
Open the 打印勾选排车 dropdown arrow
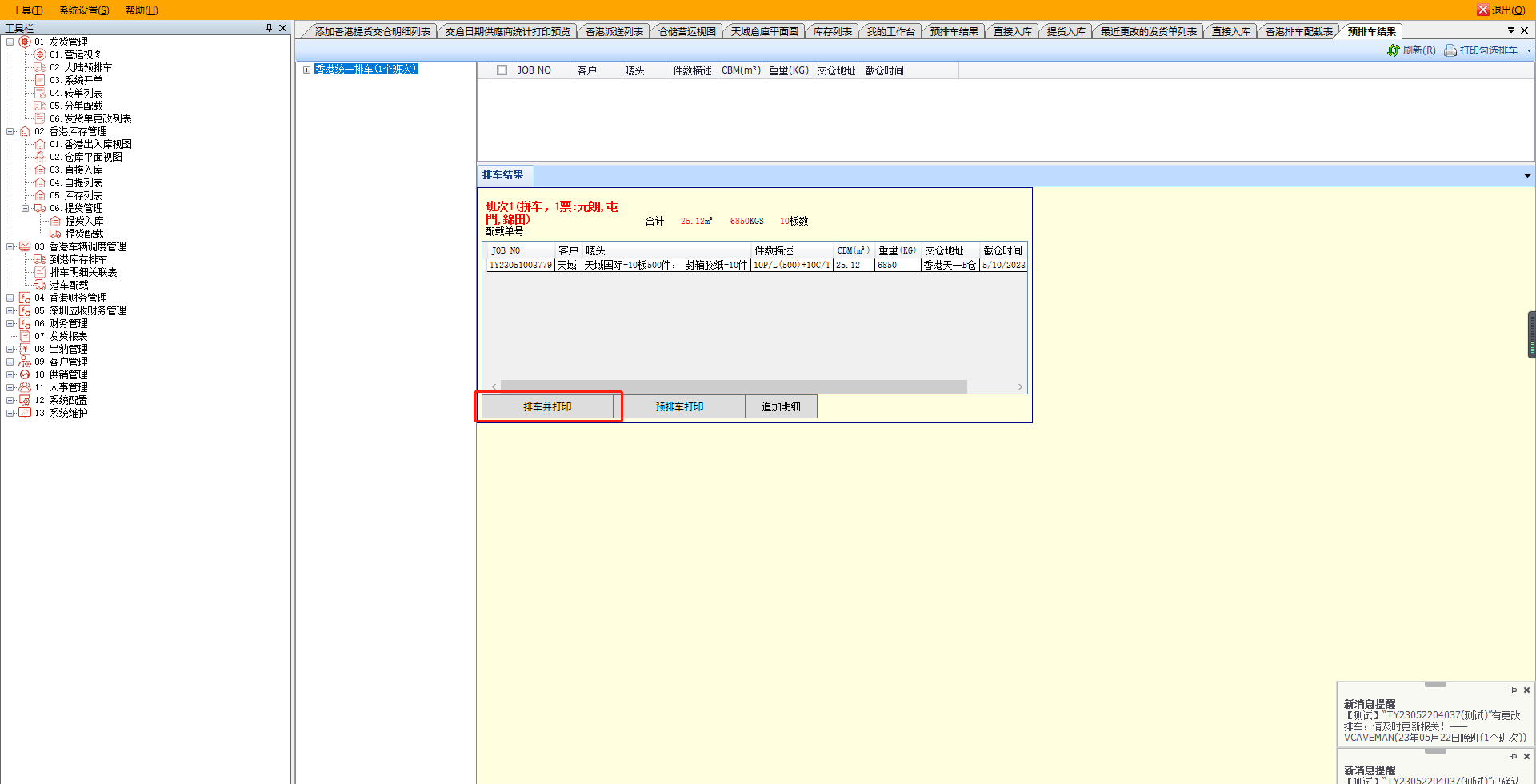click(x=1529, y=50)
